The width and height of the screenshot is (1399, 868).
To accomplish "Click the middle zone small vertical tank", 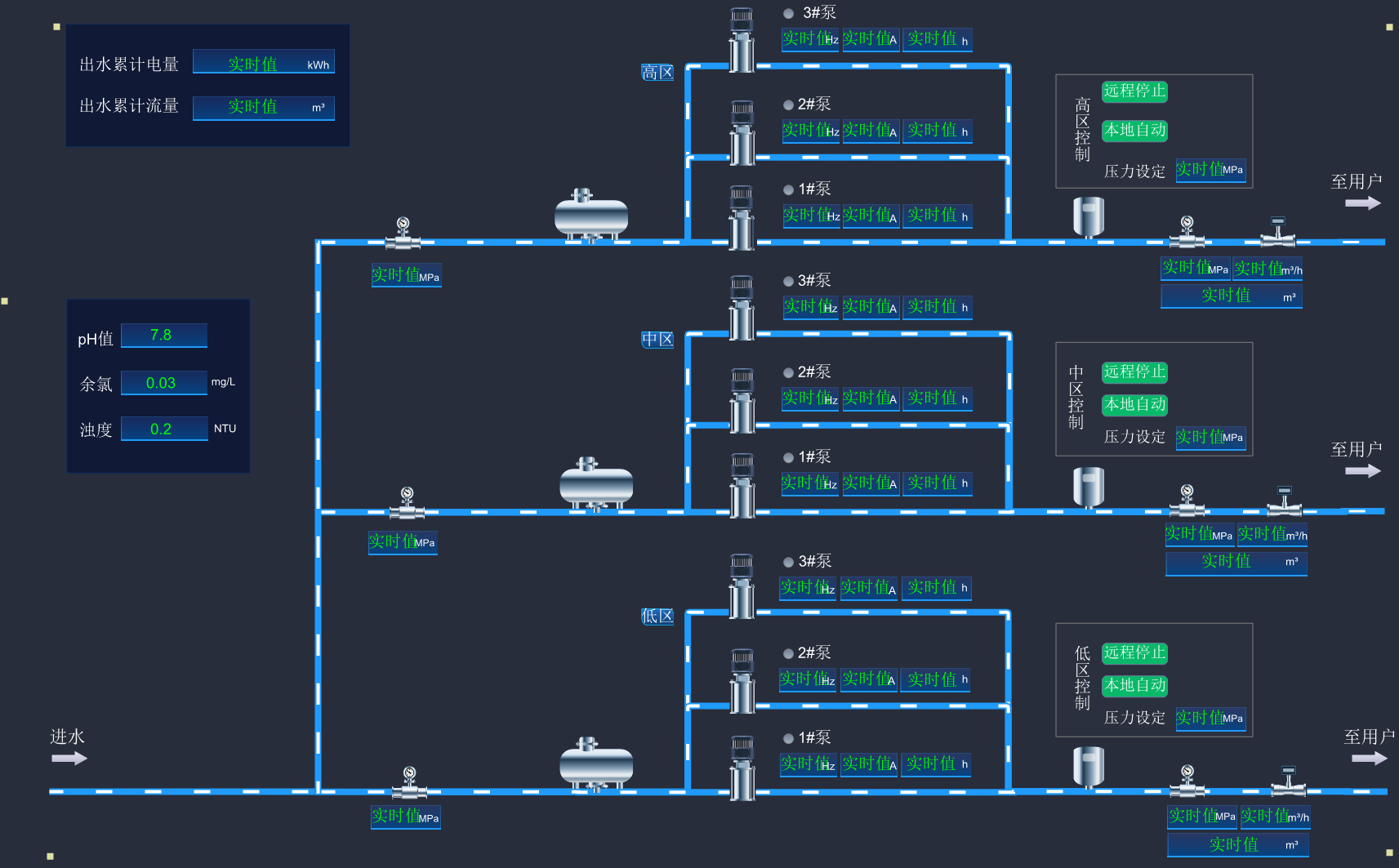I will 1088,487.
